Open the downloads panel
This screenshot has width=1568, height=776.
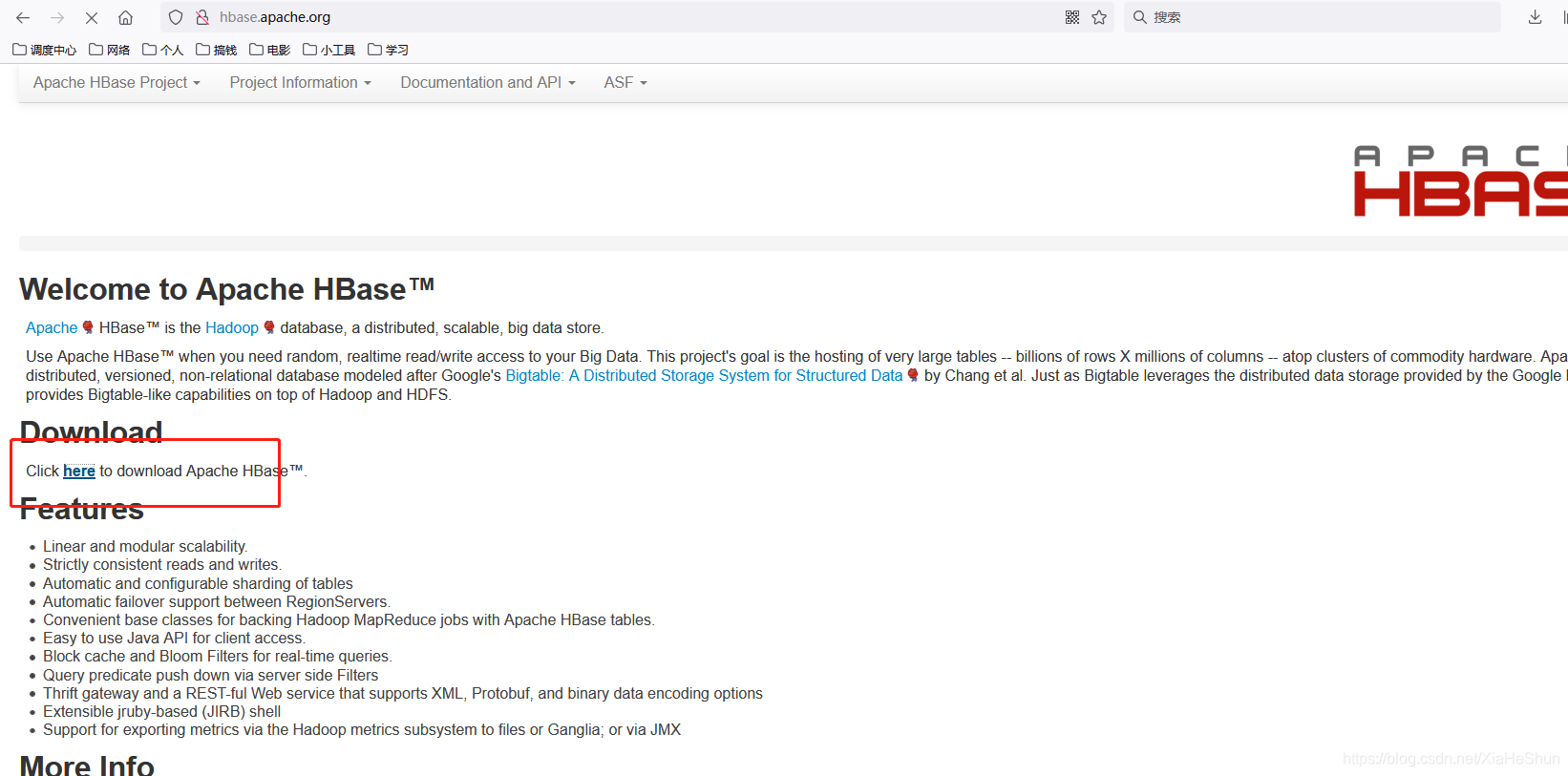pos(1535,17)
